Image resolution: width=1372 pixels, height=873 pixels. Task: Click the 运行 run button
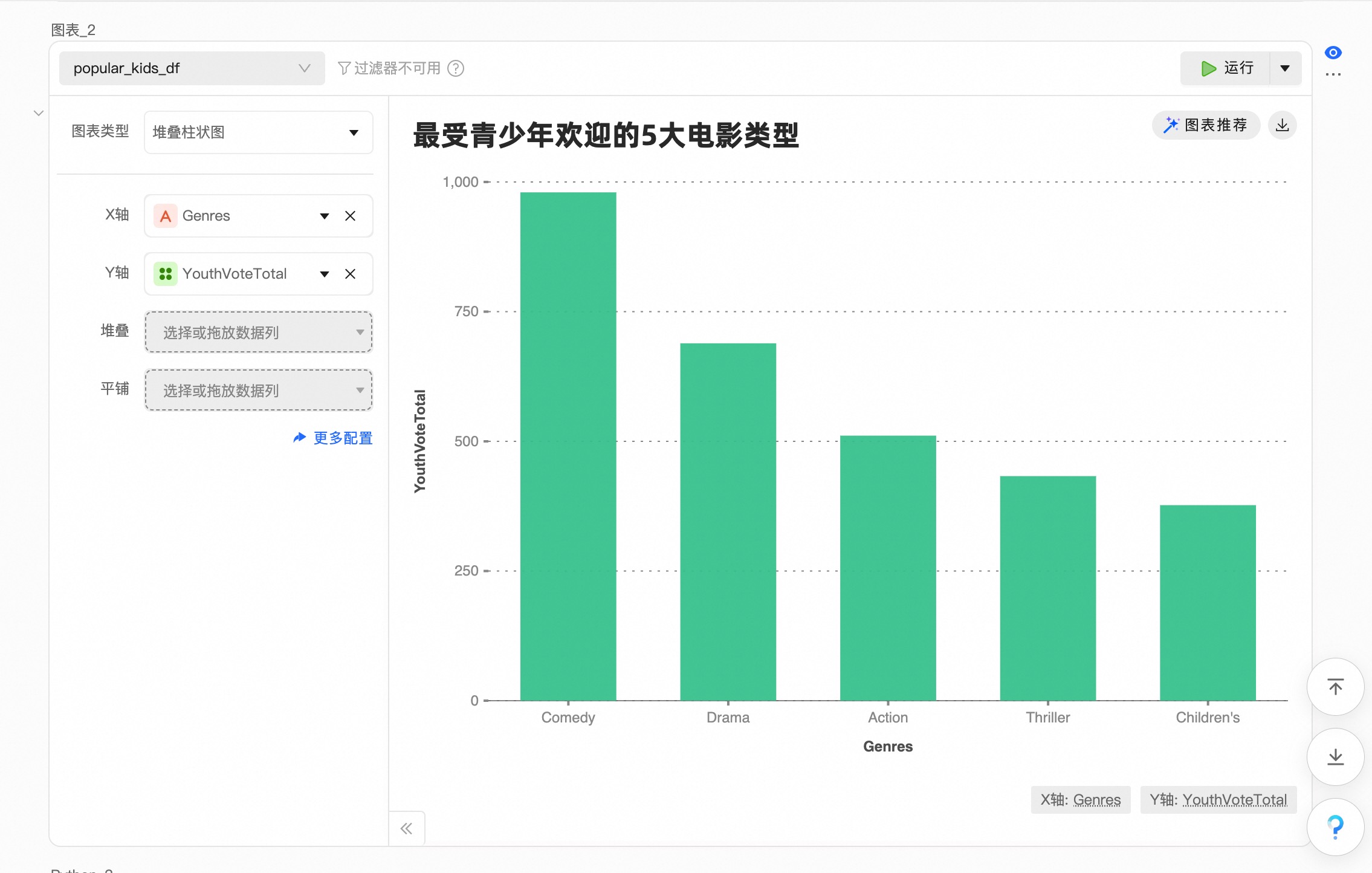1226,68
